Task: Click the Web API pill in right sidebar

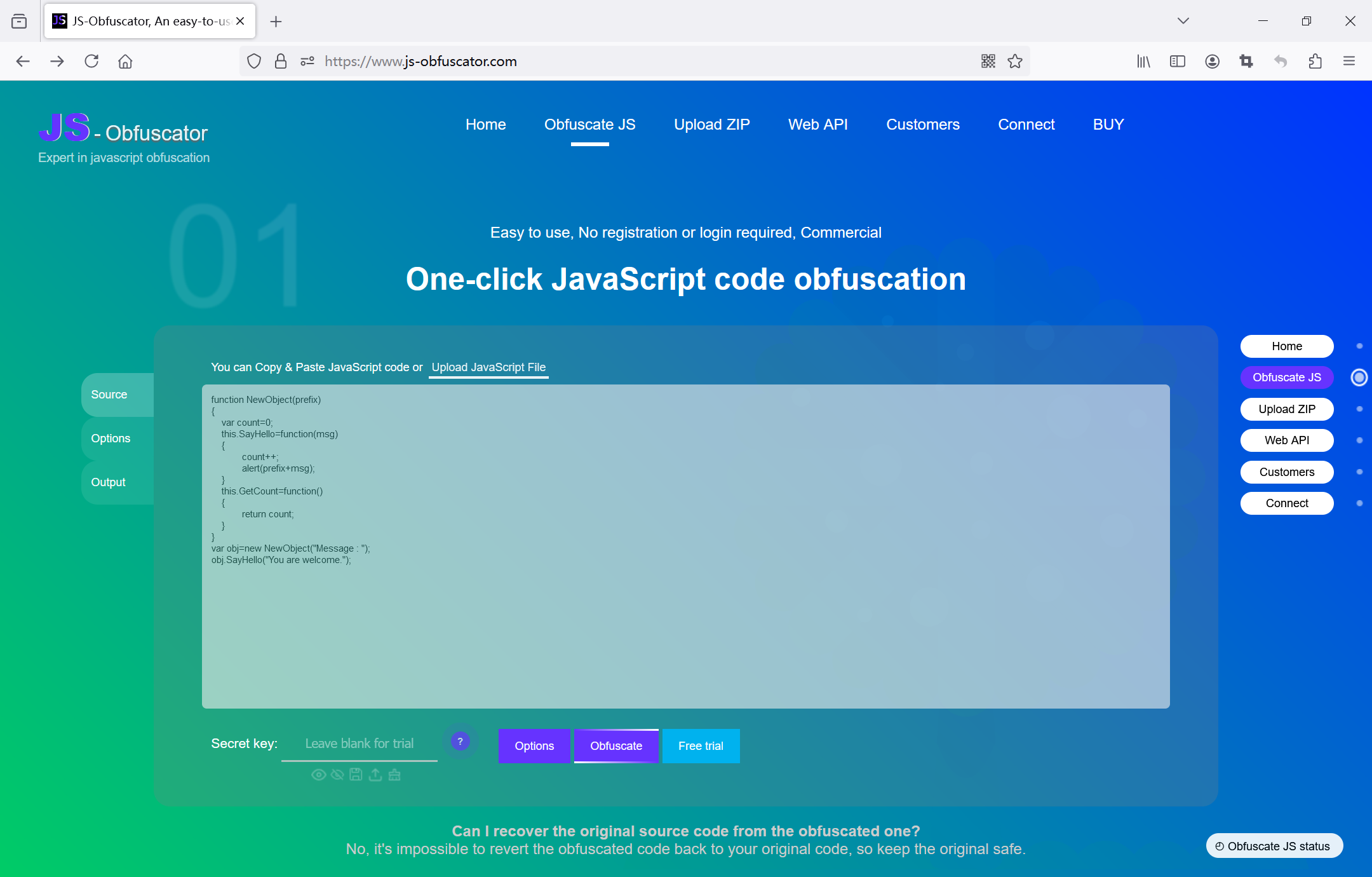Action: [x=1287, y=440]
